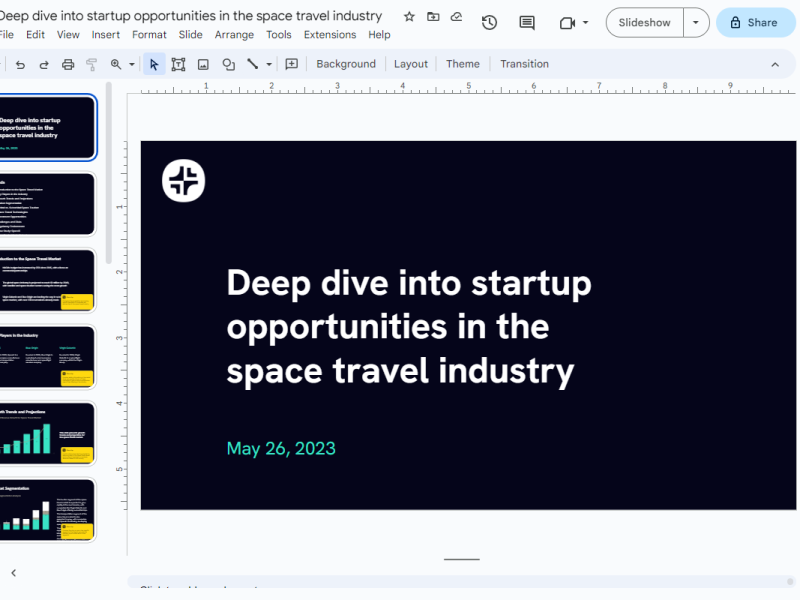Expand the zoom level dropdown

click(x=132, y=64)
